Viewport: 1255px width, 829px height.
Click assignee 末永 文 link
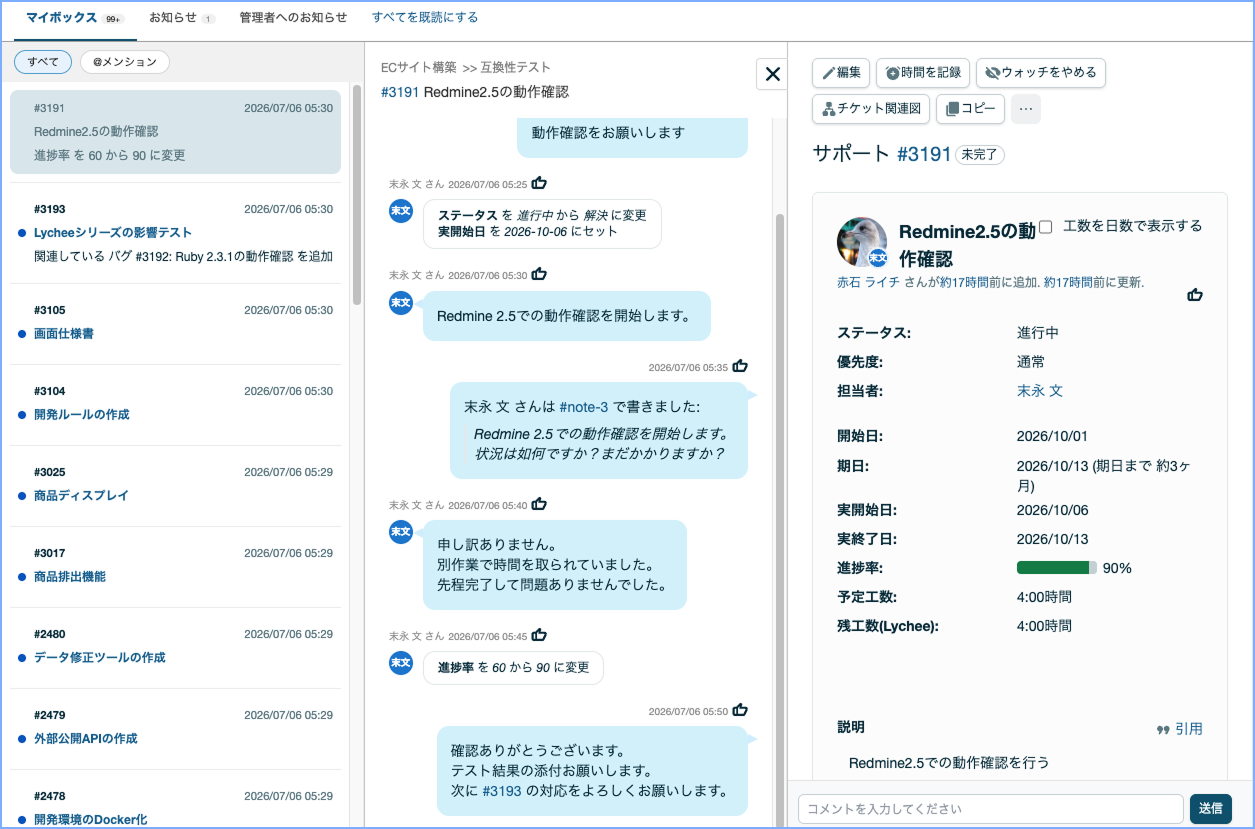point(1040,391)
